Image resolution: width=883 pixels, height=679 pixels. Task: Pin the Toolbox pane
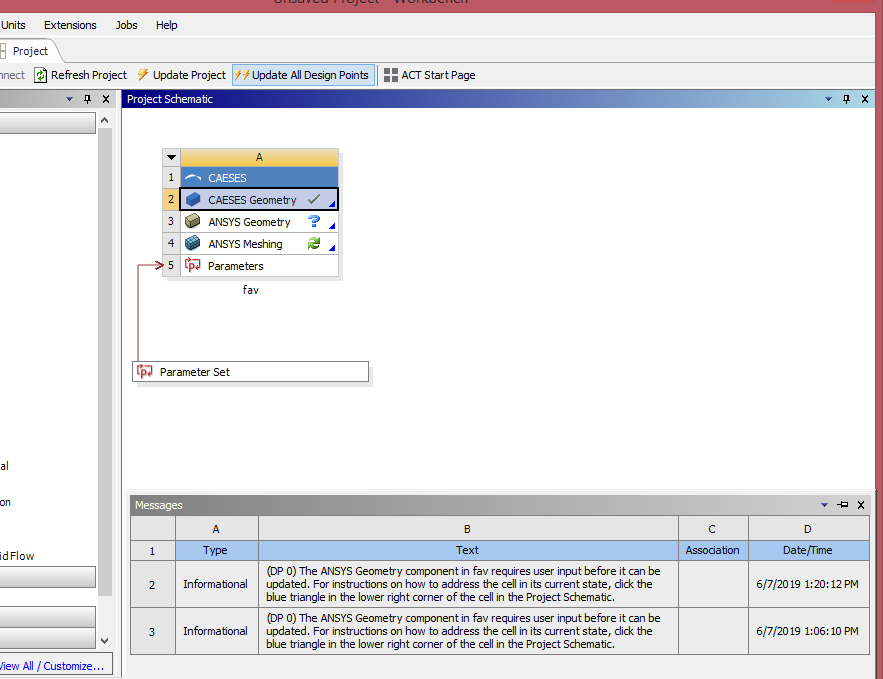(x=87, y=99)
